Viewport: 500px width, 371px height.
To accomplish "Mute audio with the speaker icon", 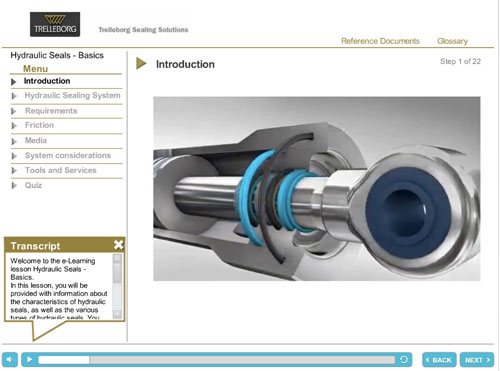I will coord(10,360).
